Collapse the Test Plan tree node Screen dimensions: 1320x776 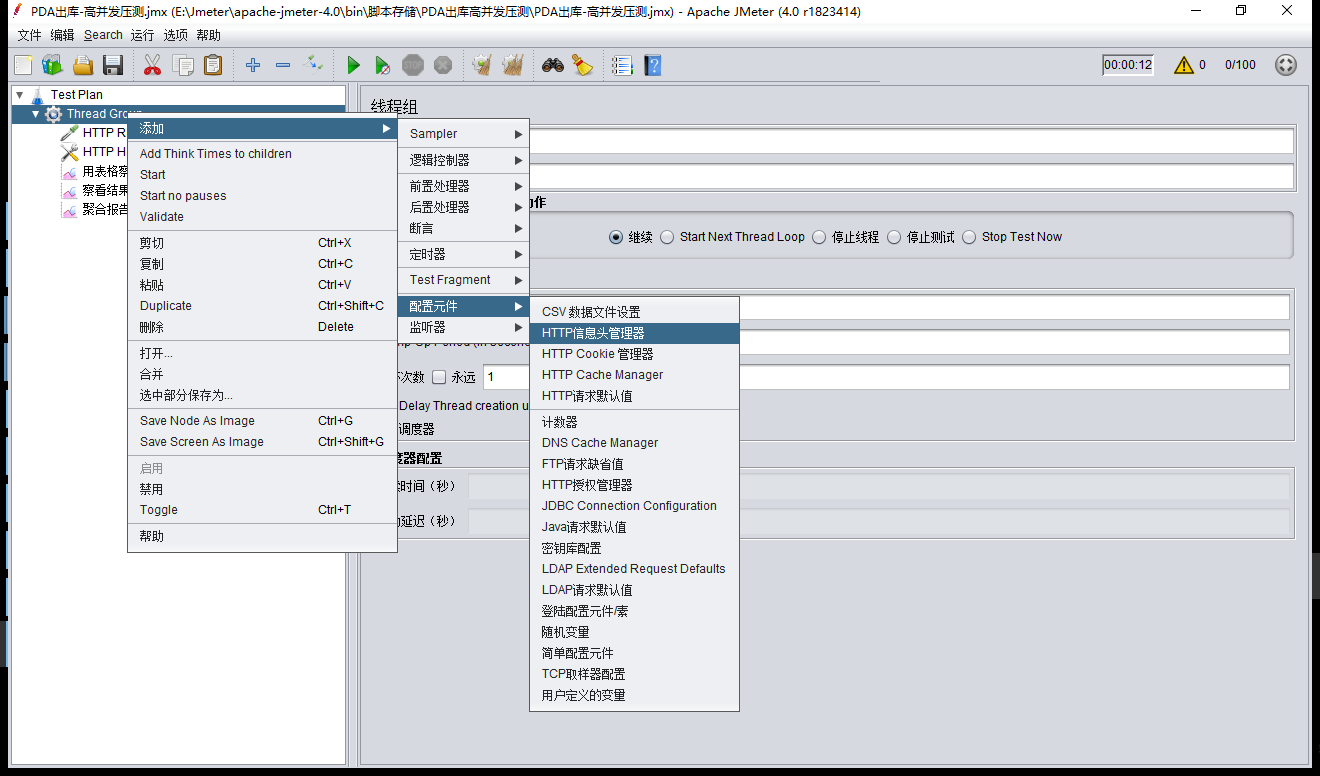(x=18, y=94)
